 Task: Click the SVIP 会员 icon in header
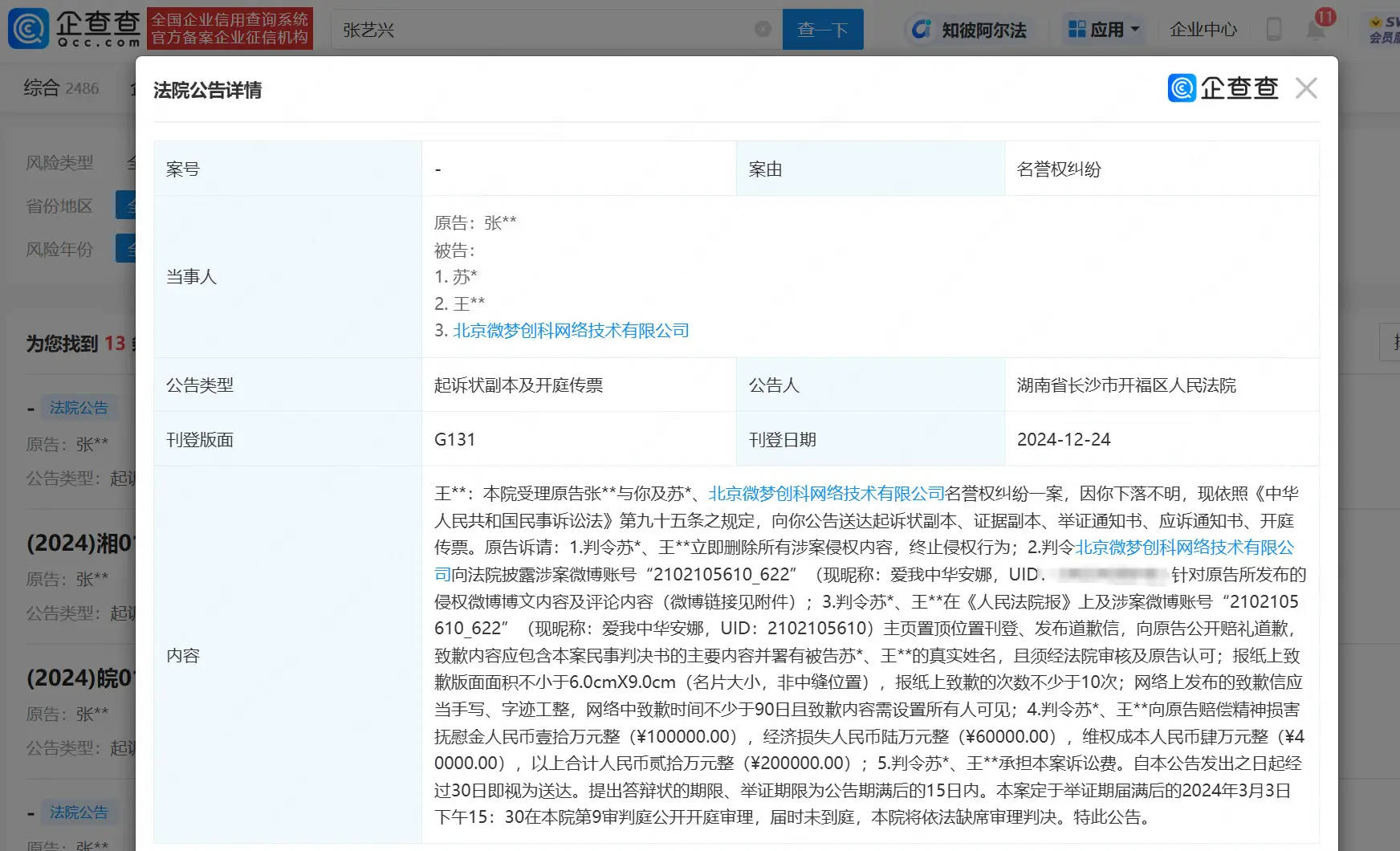(x=1384, y=30)
